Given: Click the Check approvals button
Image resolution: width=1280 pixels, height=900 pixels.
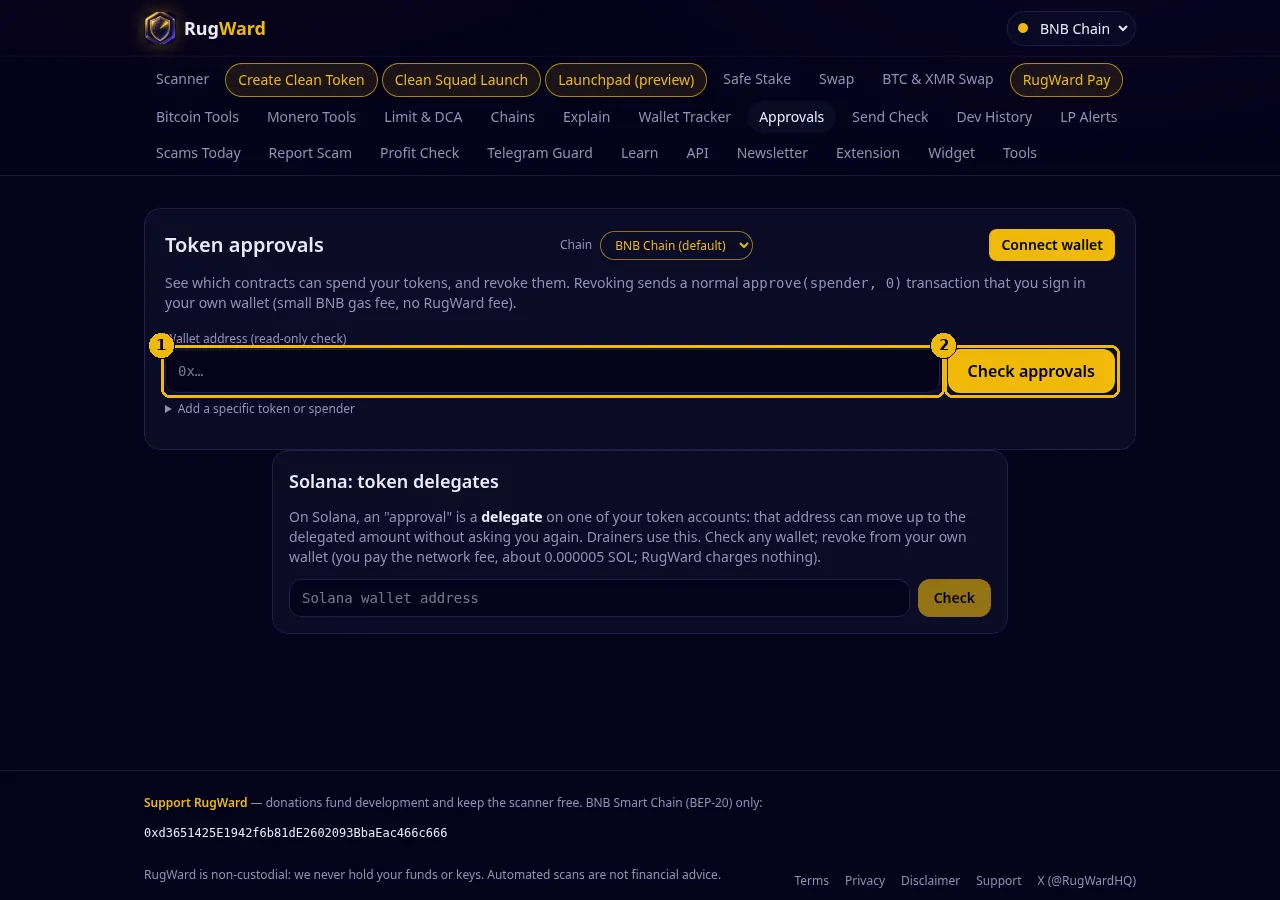Looking at the screenshot, I should click(1031, 371).
